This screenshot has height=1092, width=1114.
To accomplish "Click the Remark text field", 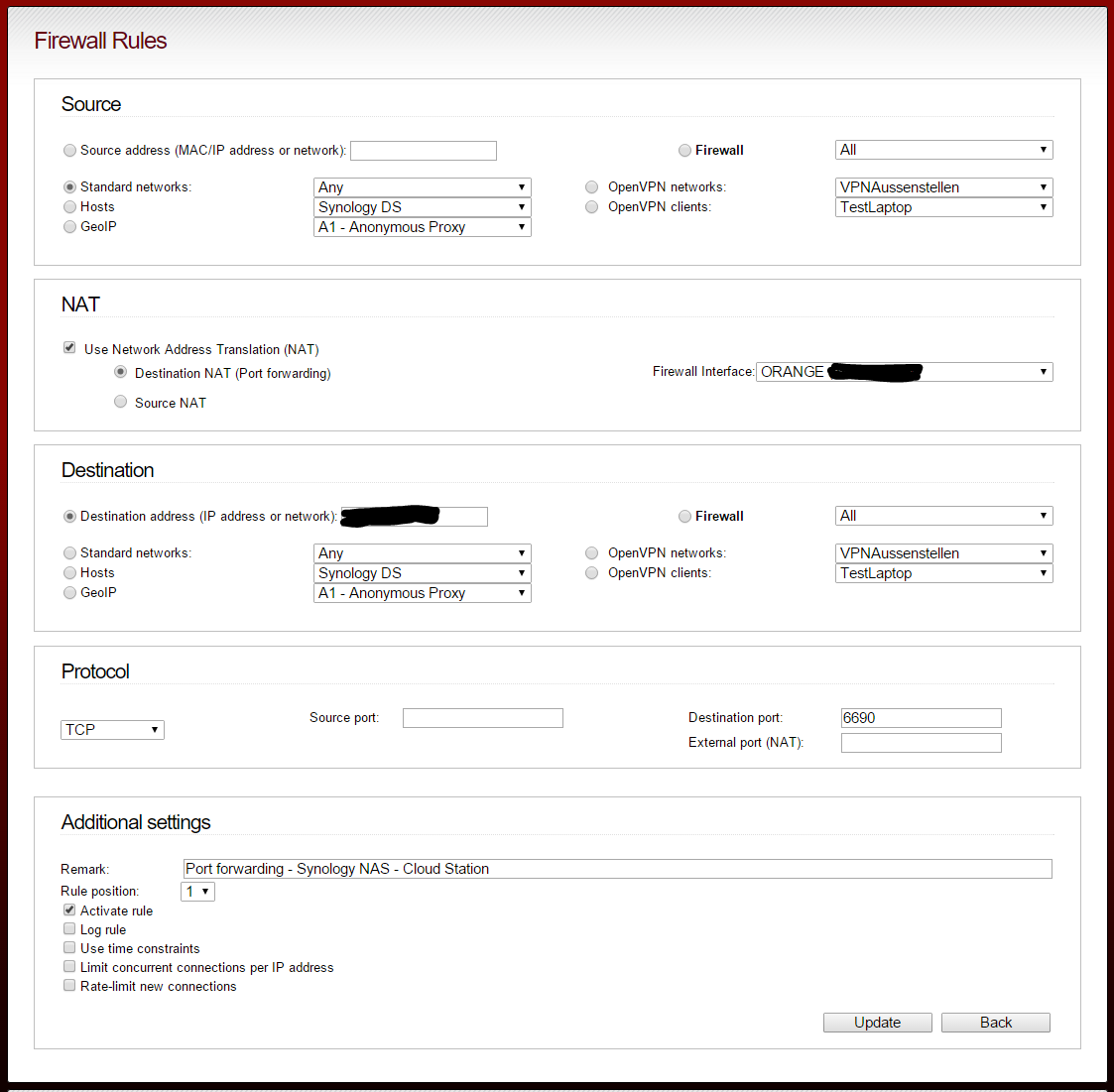I will tap(617, 869).
